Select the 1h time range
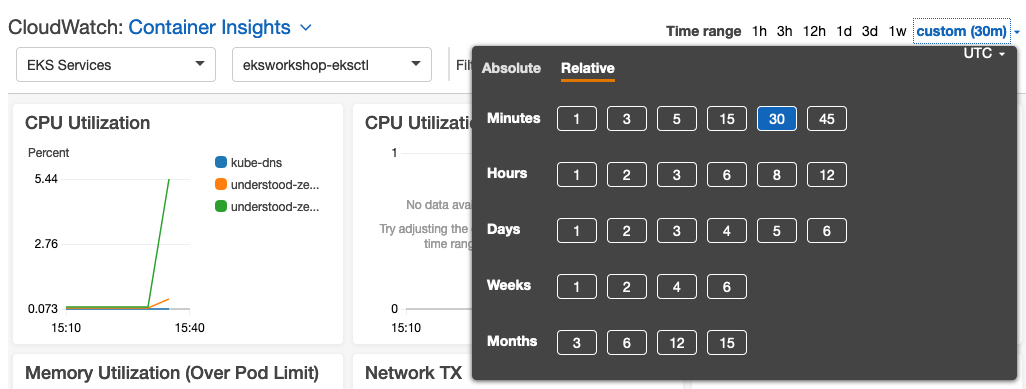Viewport: 1026px width, 389px height. (x=759, y=31)
